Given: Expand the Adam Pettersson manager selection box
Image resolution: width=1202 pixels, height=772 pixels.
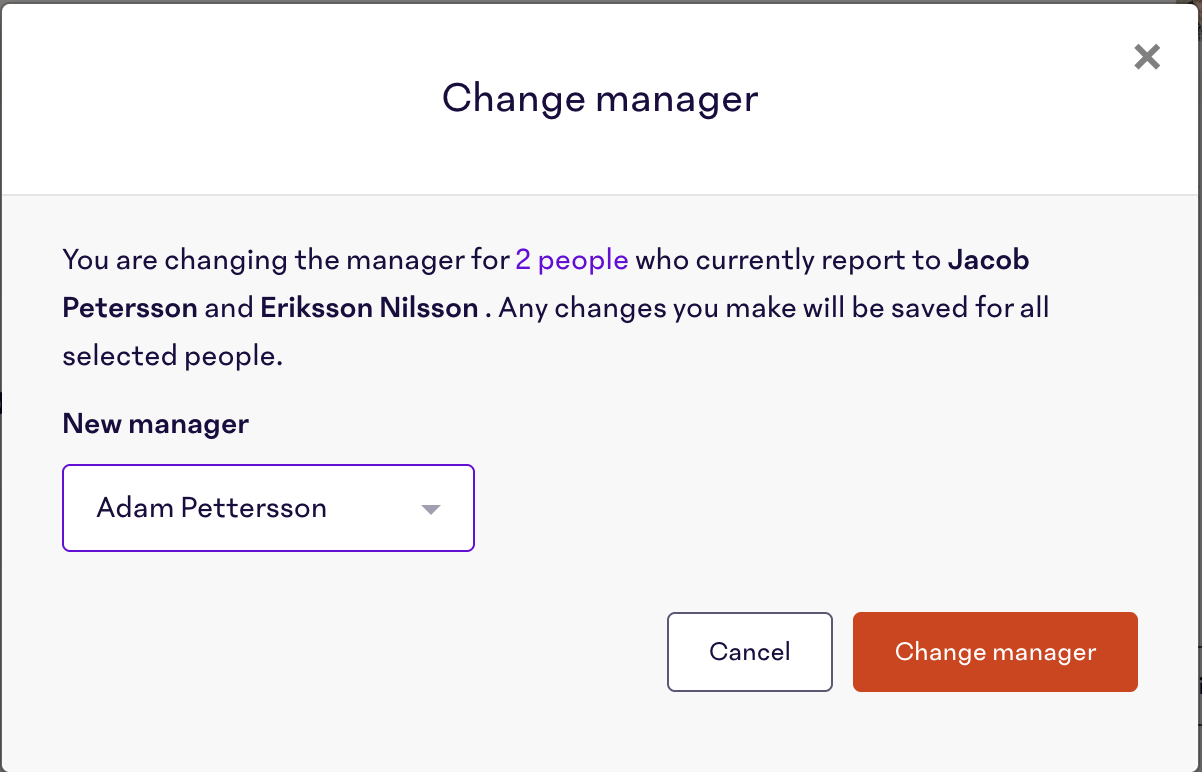Looking at the screenshot, I should pyautogui.click(x=268, y=508).
